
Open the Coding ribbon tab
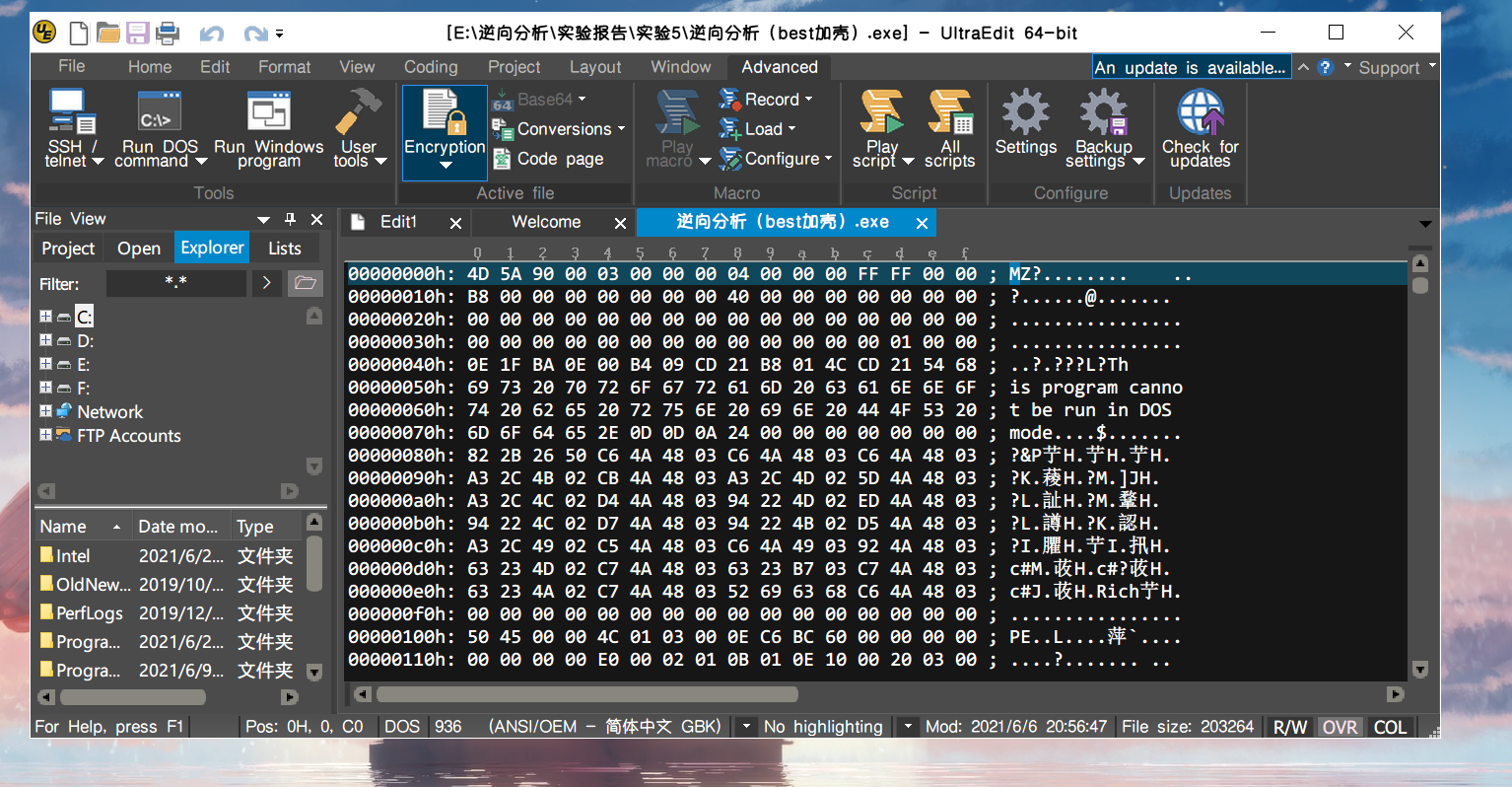[431, 66]
